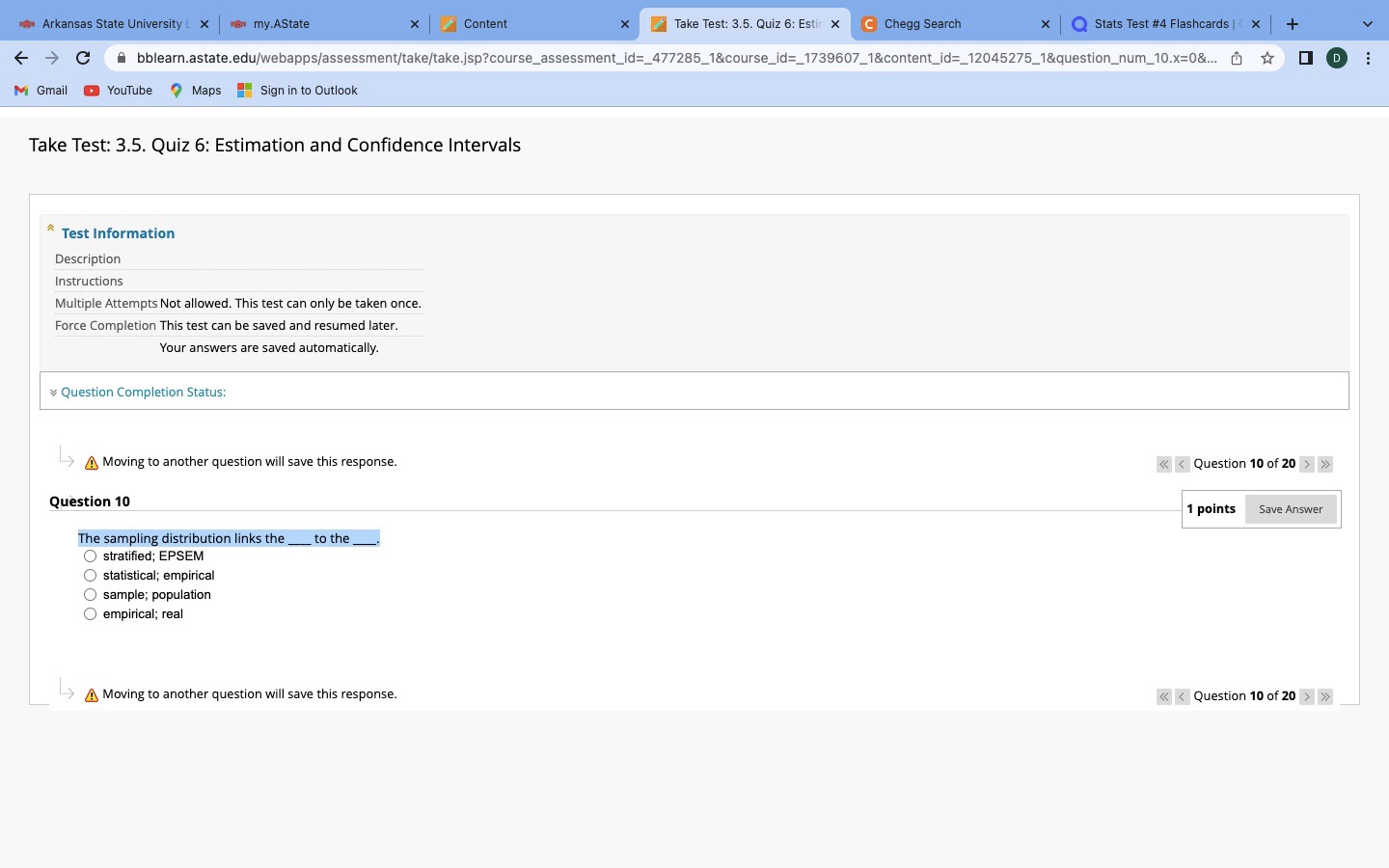The height and width of the screenshot is (868, 1389).
Task: Click the Share page icon in address bar
Action: (x=1237, y=58)
